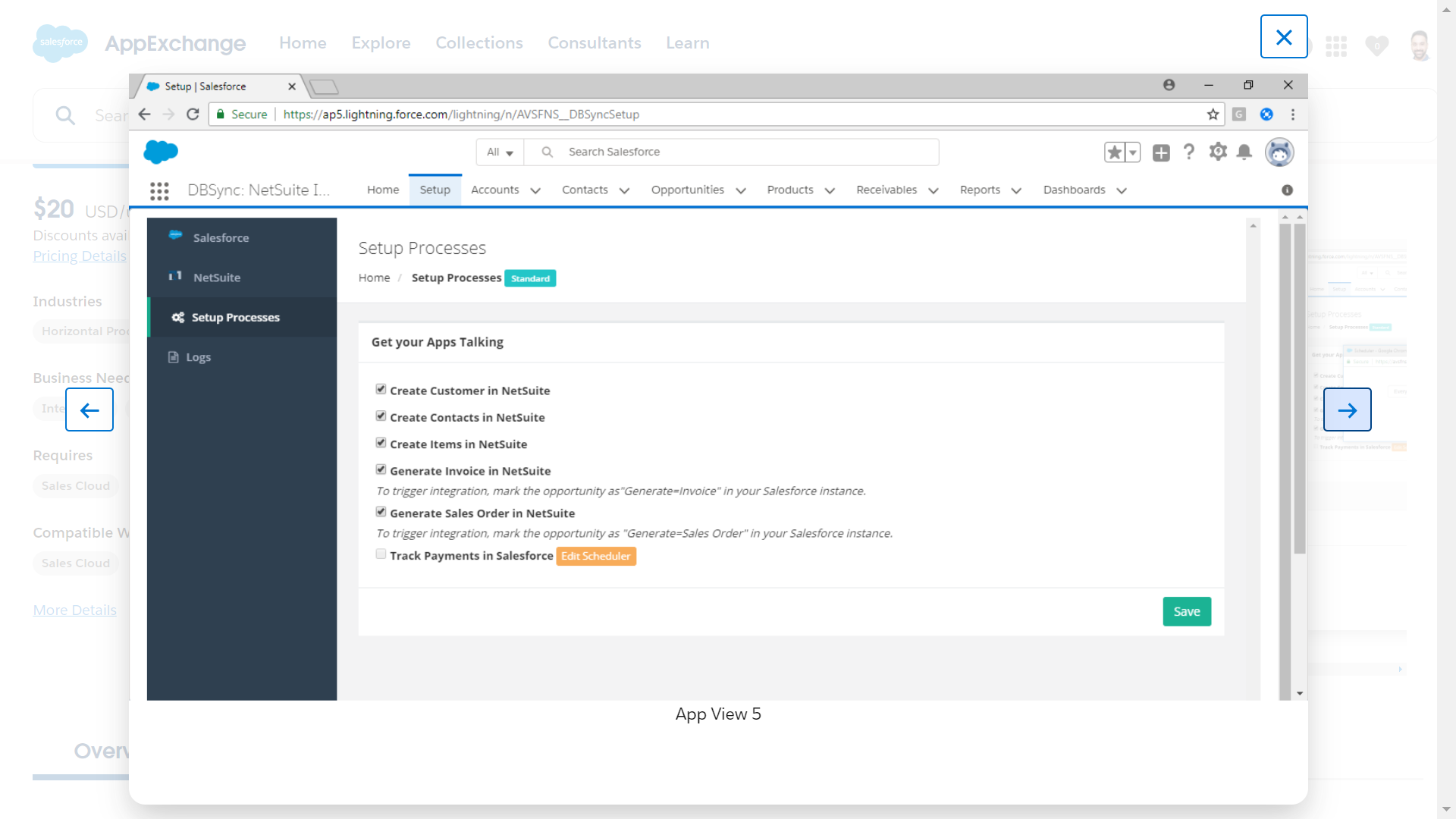
Task: Select the Setup tab
Action: 435,190
